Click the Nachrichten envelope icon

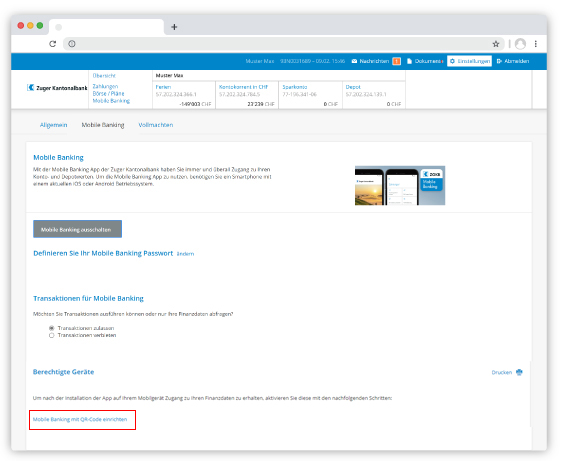[x=354, y=61]
